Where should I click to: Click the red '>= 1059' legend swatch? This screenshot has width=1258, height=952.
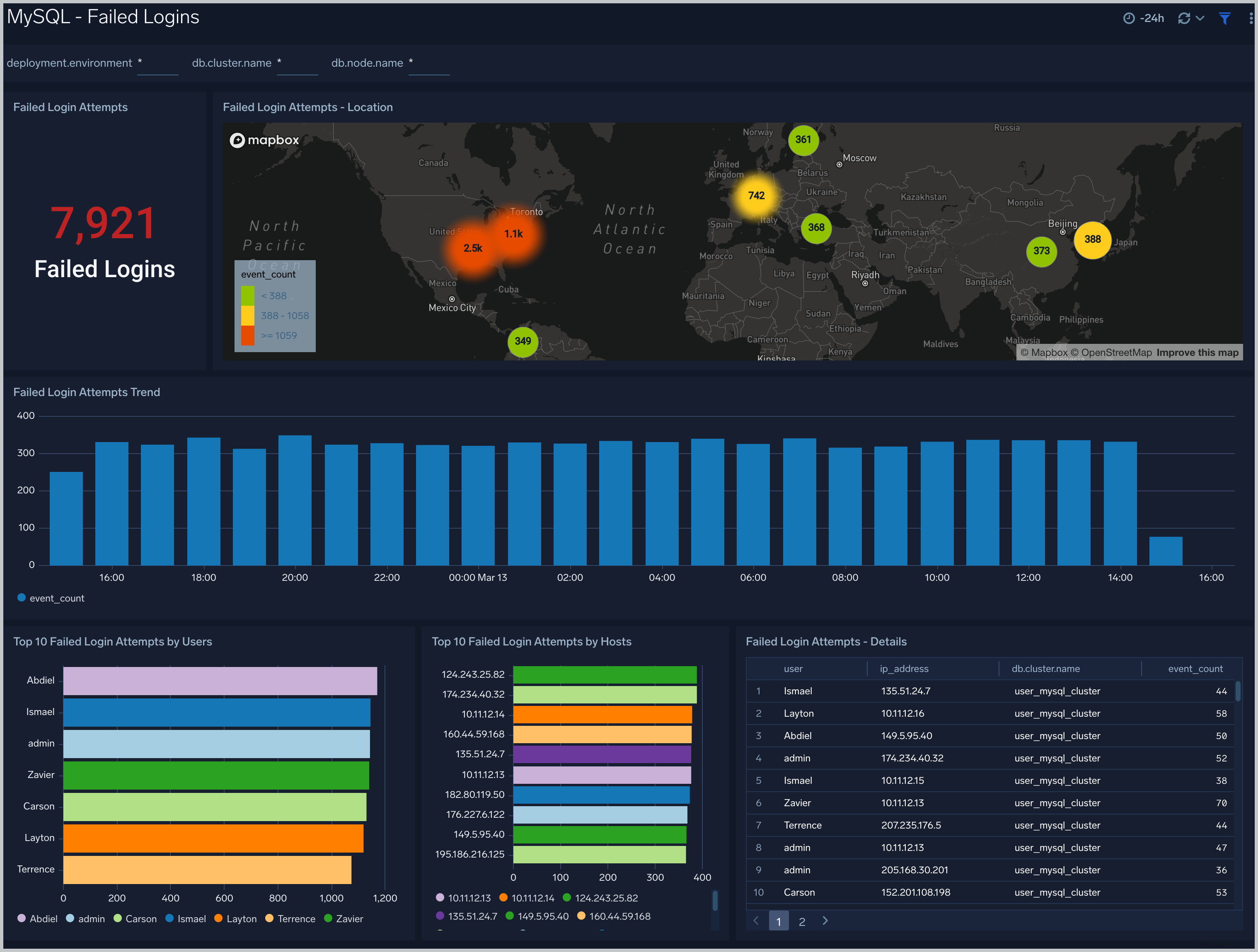(247, 336)
